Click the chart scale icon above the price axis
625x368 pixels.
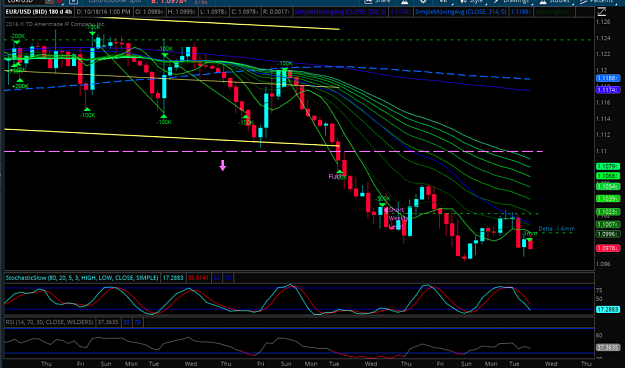pyautogui.click(x=601, y=12)
